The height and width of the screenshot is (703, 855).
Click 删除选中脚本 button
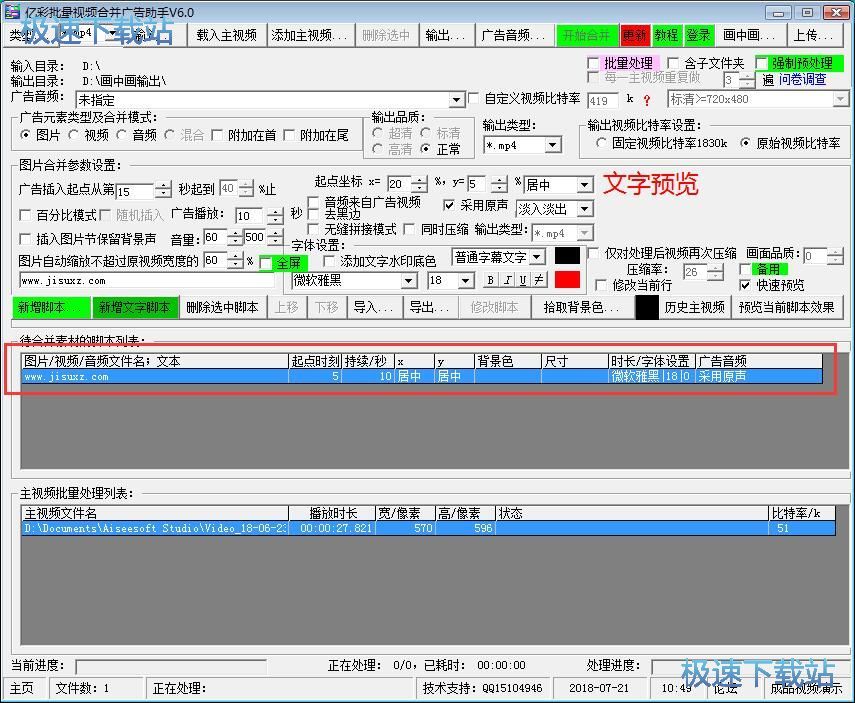pos(222,307)
